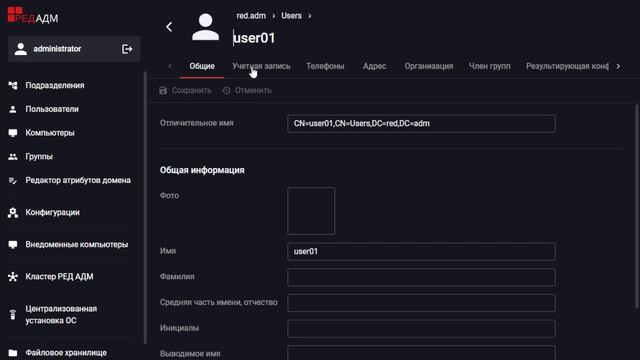Click the sidebar vertical scrollbar
Image resolution: width=640 pixels, height=360 pixels.
[145, 208]
